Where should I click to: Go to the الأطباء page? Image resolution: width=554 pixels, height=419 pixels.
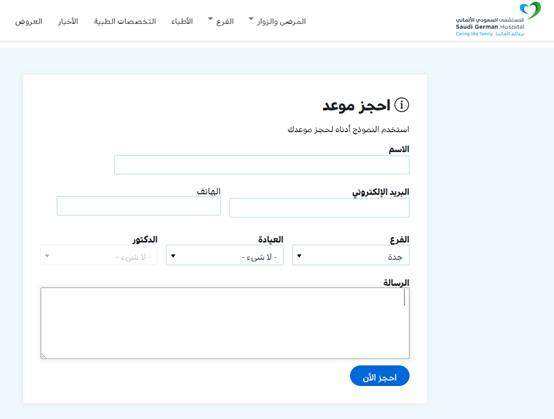(182, 21)
